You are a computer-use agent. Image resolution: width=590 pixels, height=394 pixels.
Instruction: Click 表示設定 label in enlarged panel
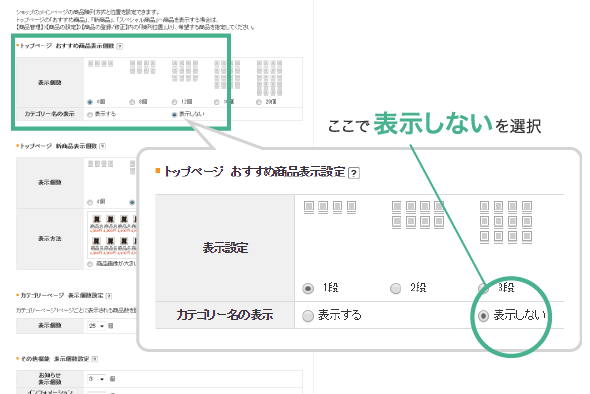[225, 248]
